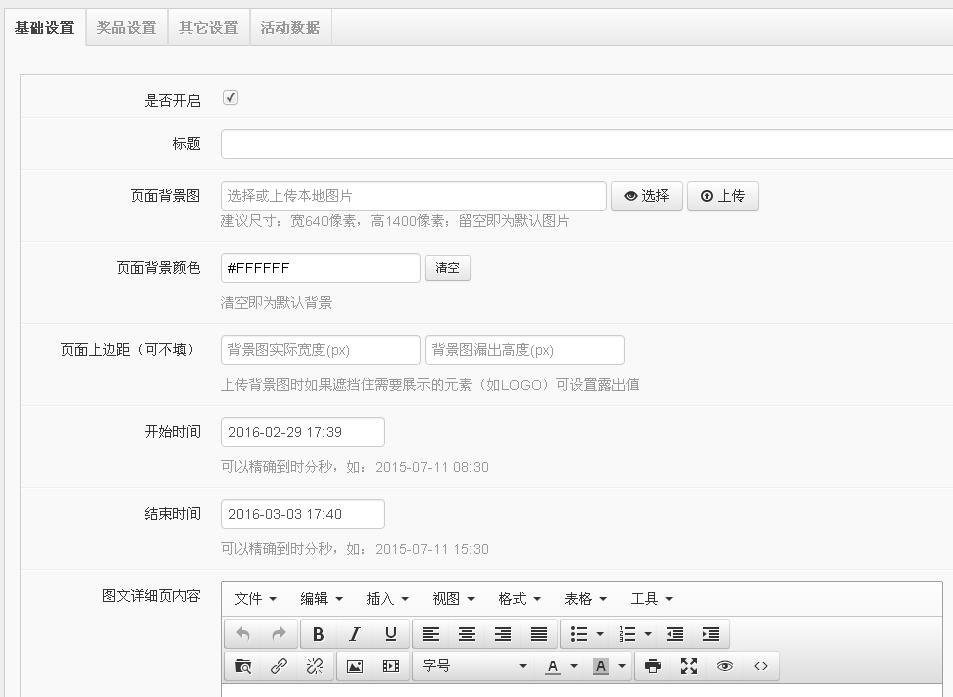Toggle fullscreen mode in the editor
This screenshot has width=953, height=697.
click(x=687, y=665)
